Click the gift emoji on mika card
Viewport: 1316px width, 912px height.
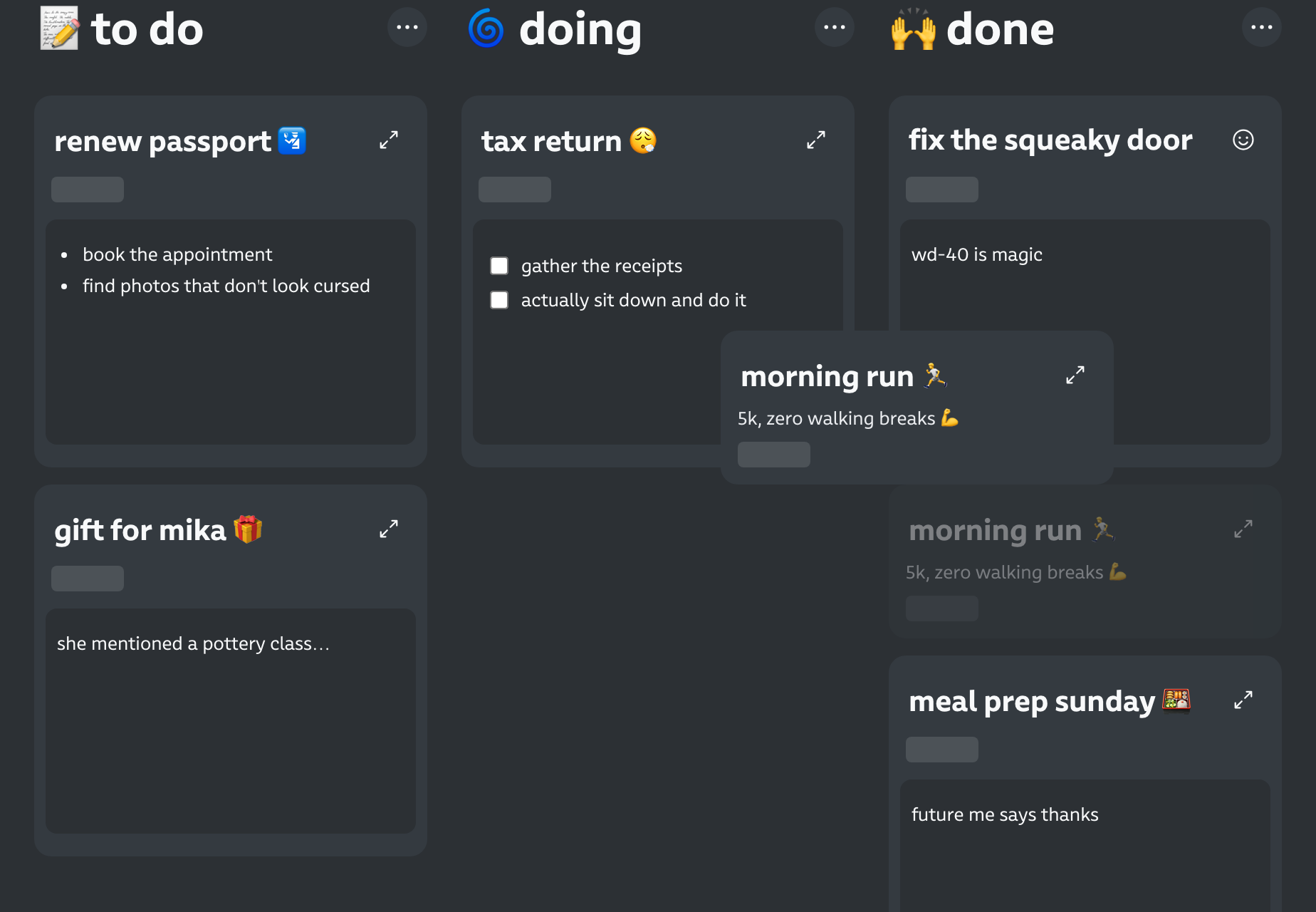[248, 529]
